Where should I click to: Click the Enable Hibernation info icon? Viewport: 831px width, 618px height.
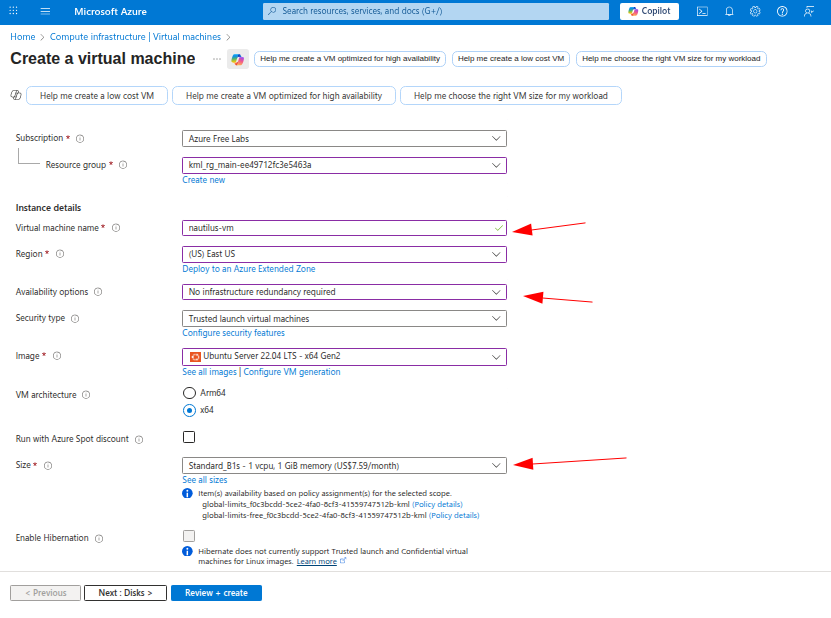tap(99, 538)
